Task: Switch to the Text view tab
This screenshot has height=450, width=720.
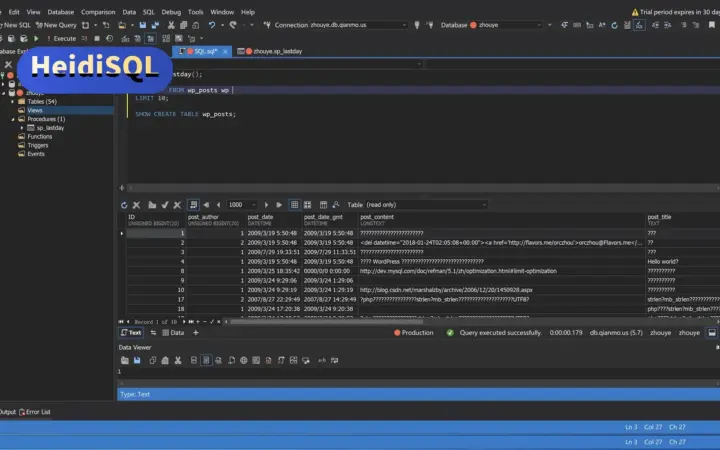Action: coord(131,333)
